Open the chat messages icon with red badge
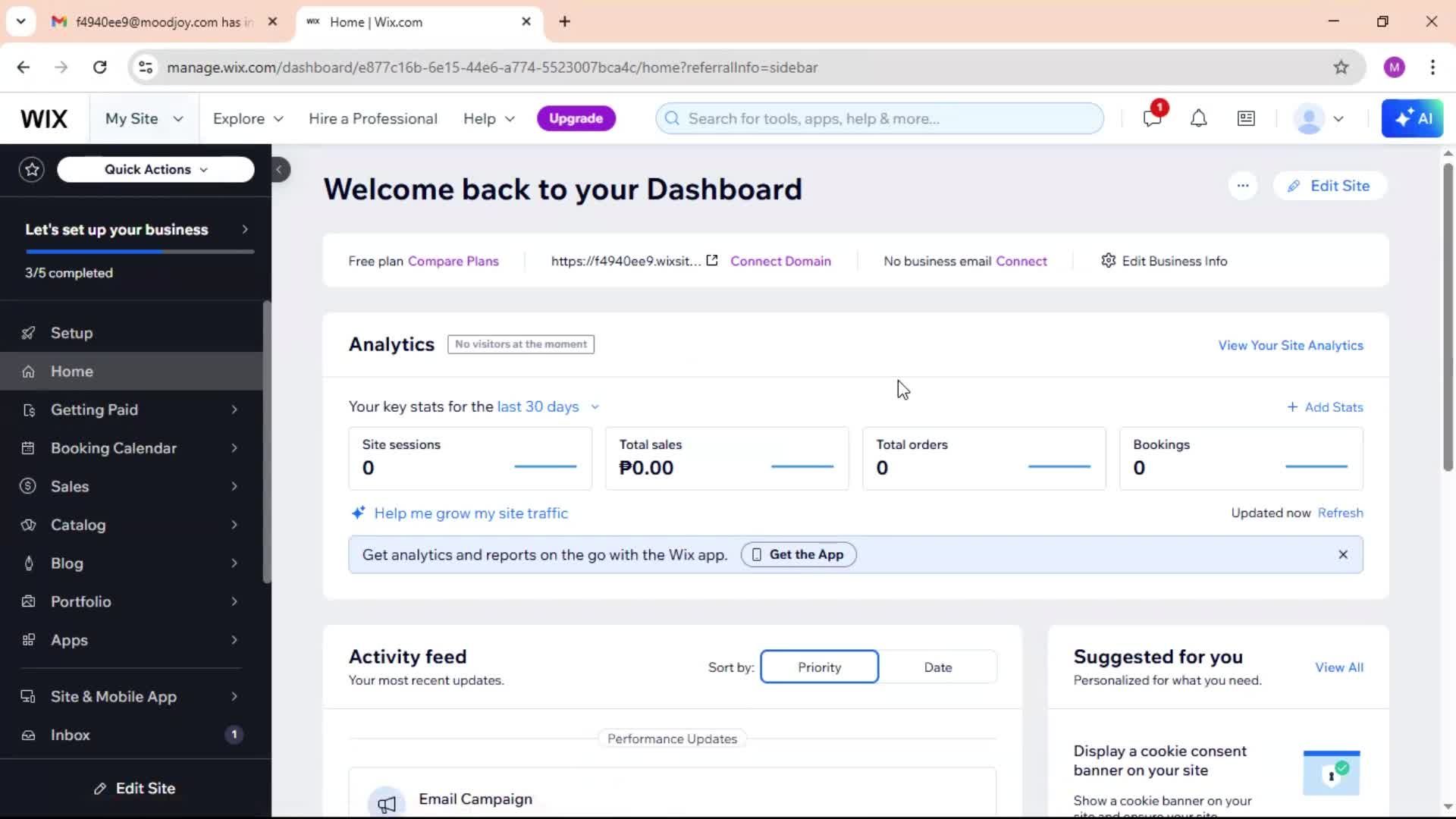Viewport: 1456px width, 819px height. click(x=1153, y=118)
